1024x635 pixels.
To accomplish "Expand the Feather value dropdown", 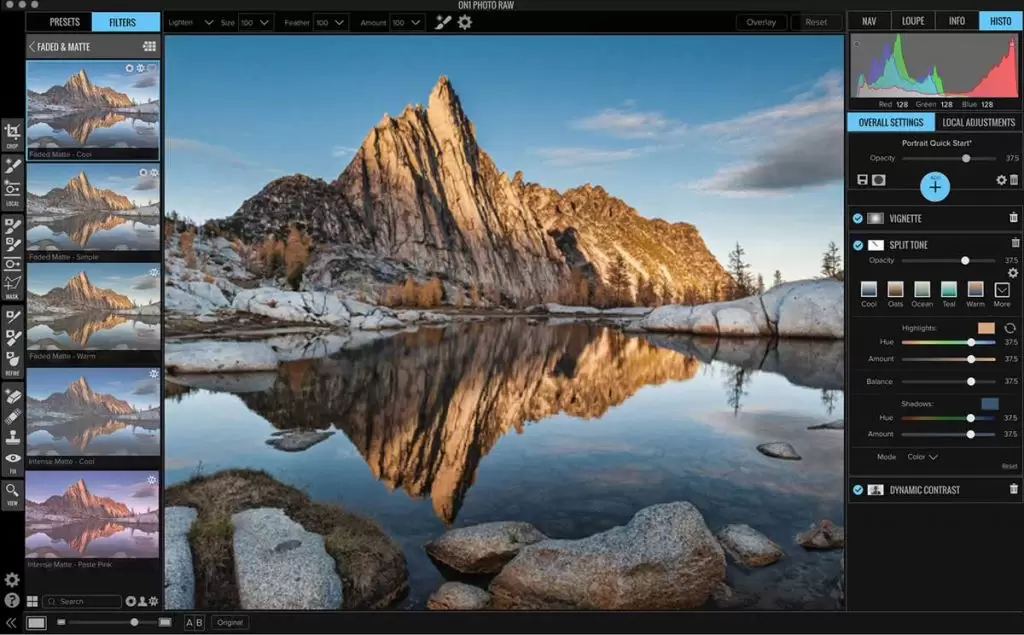I will (x=331, y=22).
